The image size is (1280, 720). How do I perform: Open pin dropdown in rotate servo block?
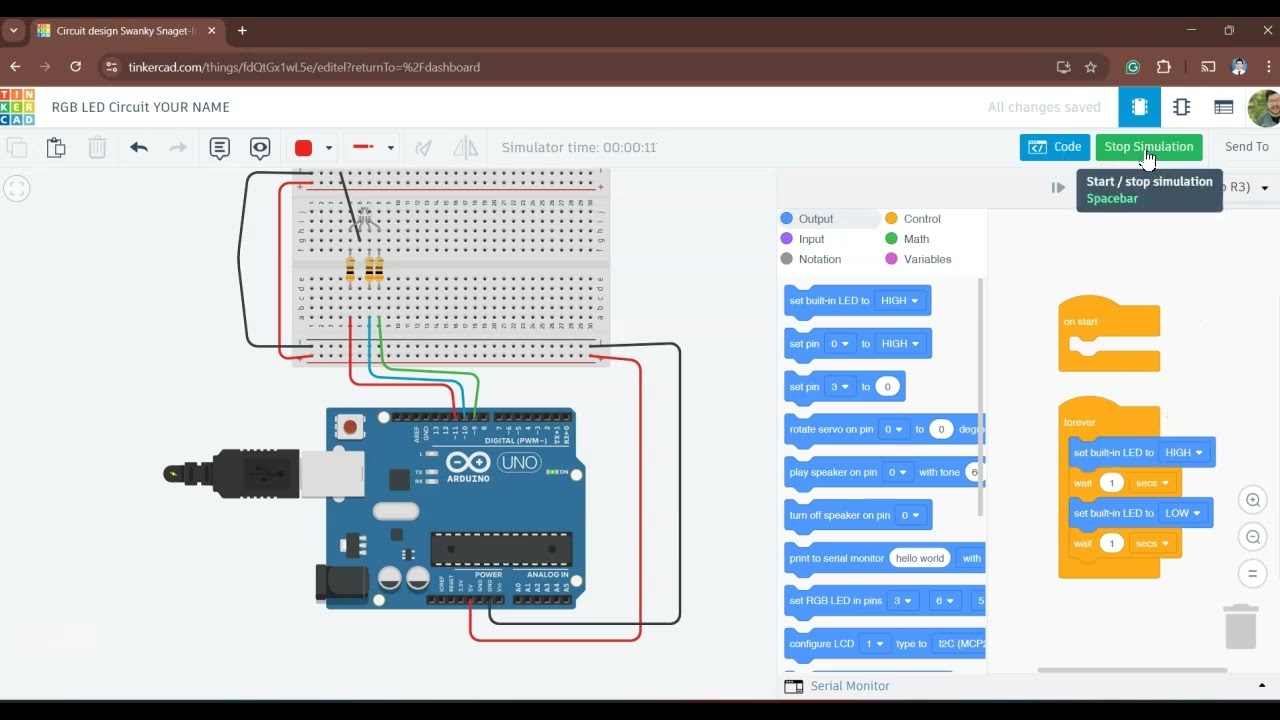tap(893, 430)
